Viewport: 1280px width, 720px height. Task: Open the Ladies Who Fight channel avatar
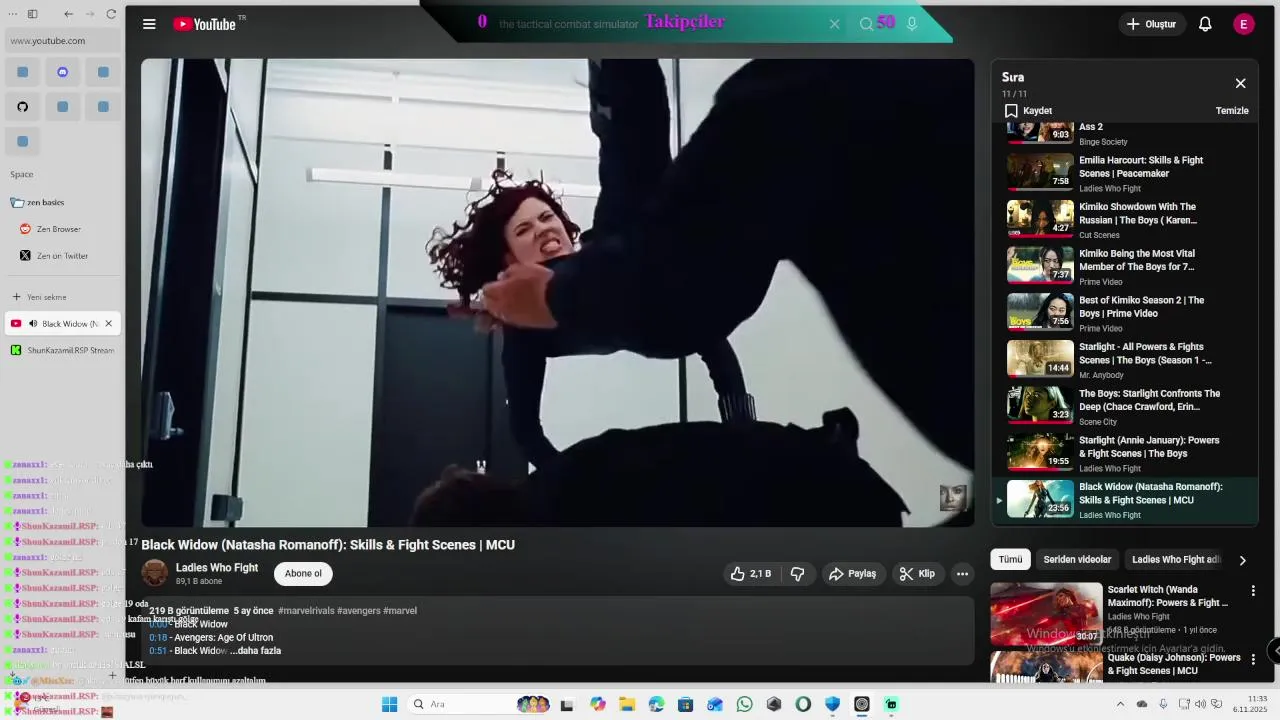pyautogui.click(x=155, y=573)
